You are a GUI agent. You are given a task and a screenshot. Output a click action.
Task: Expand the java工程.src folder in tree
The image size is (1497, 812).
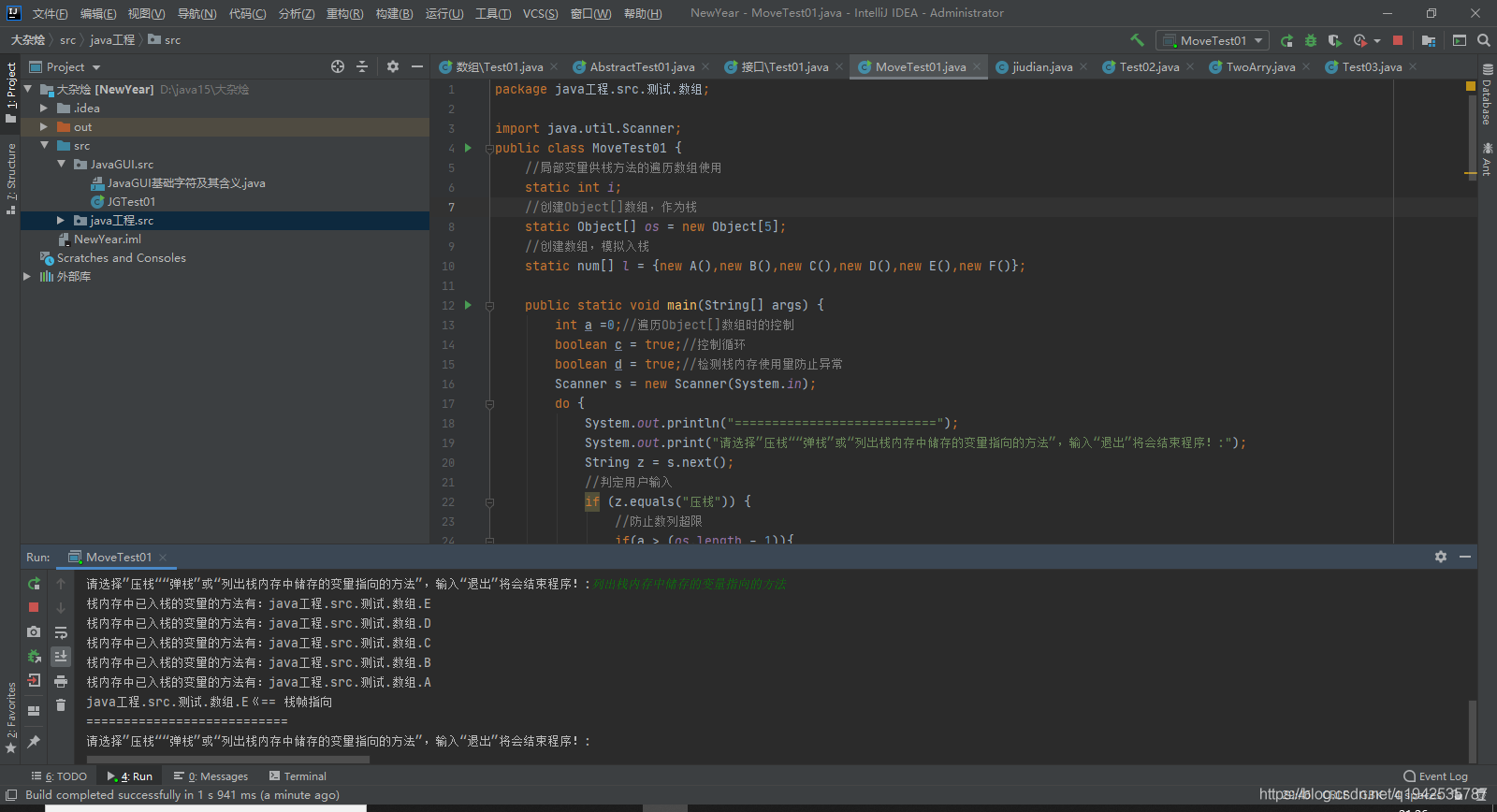tap(61, 221)
